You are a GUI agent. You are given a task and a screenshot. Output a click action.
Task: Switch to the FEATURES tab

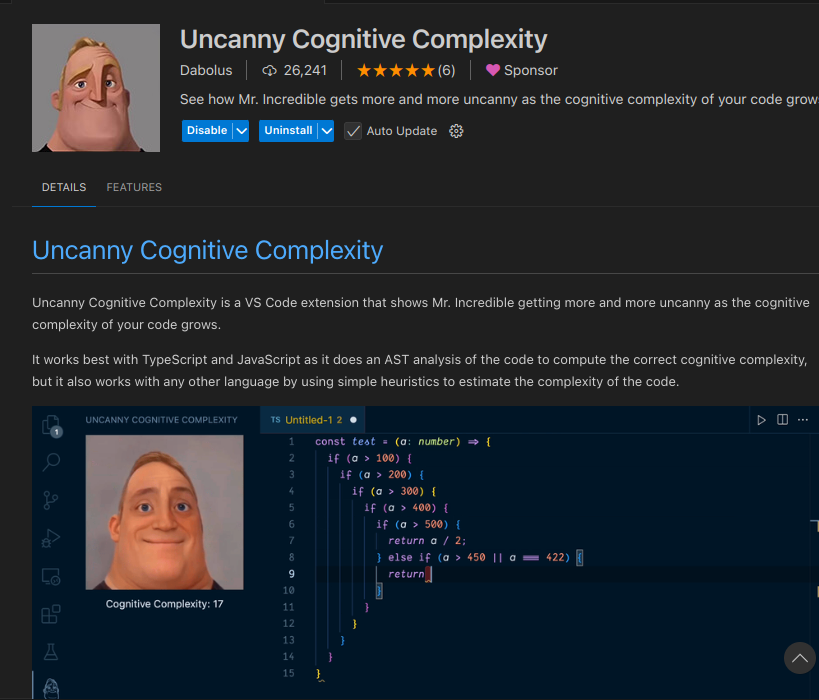pyautogui.click(x=134, y=187)
